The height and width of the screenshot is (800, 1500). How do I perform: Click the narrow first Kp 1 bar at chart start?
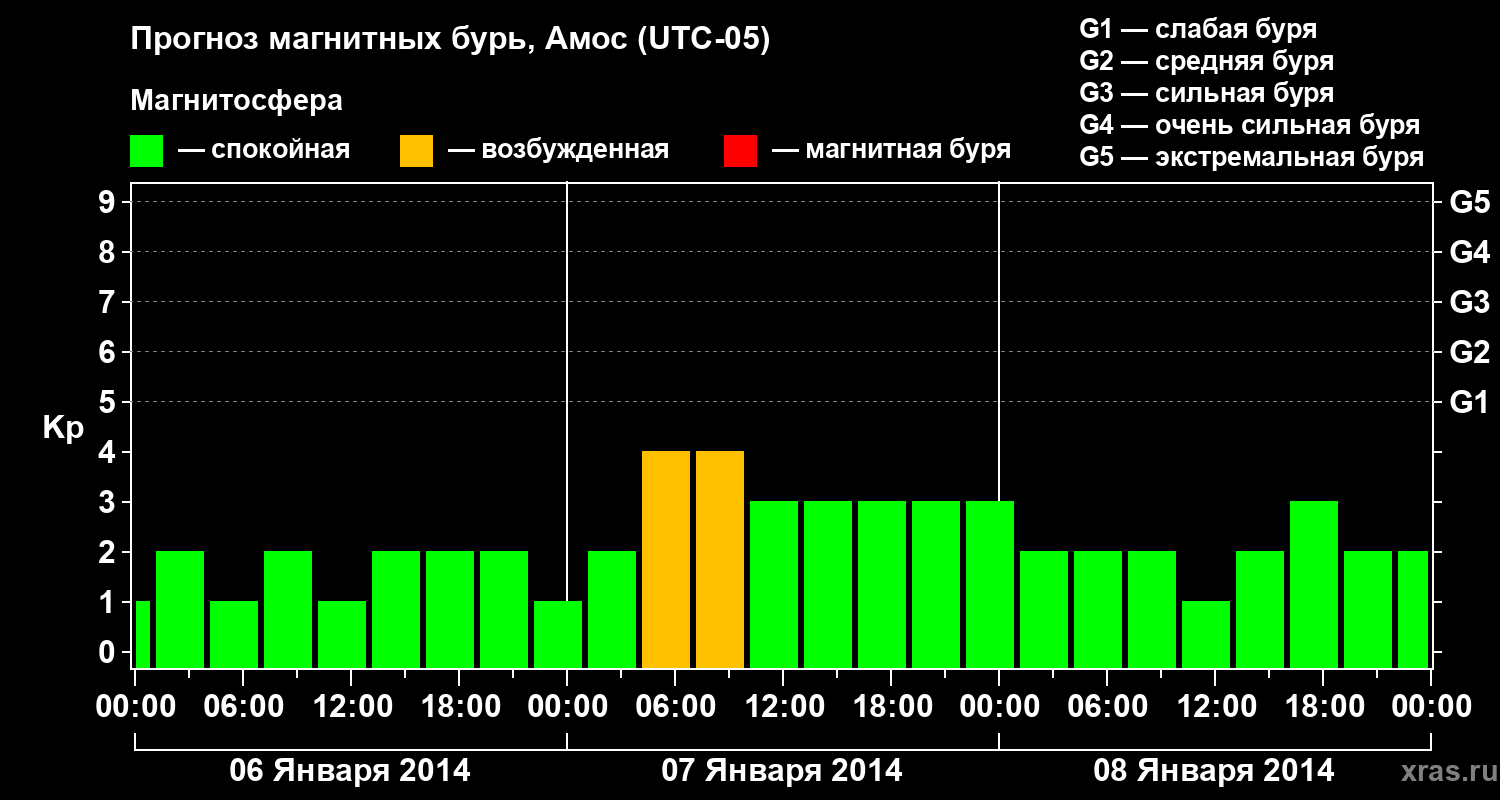pos(142,635)
